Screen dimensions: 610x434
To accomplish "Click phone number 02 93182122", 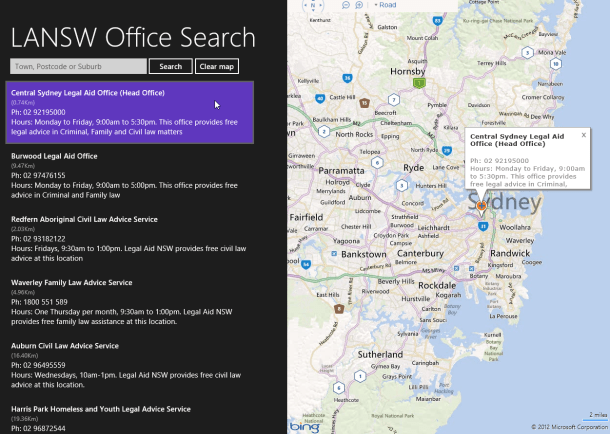I will pyautogui.click(x=38, y=239).
